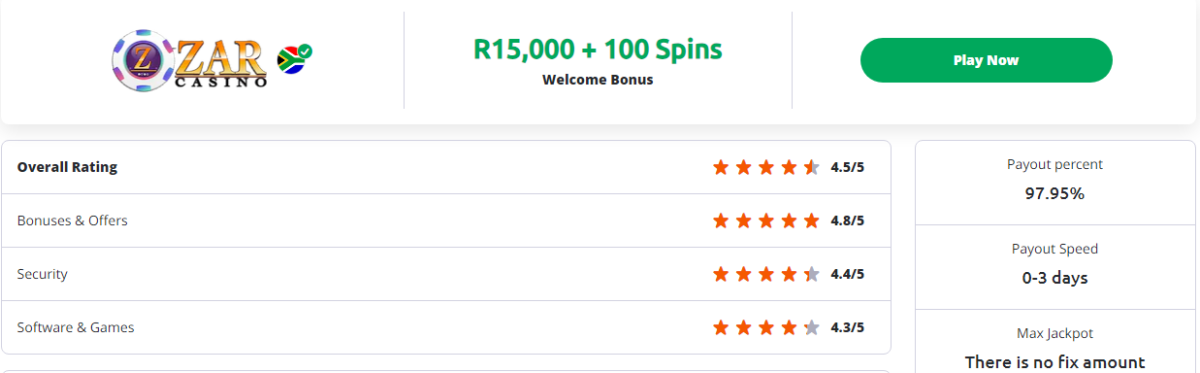Screen dimensions: 1200x373
Task: Click the 97.95% payout percent value
Action: point(1055,194)
